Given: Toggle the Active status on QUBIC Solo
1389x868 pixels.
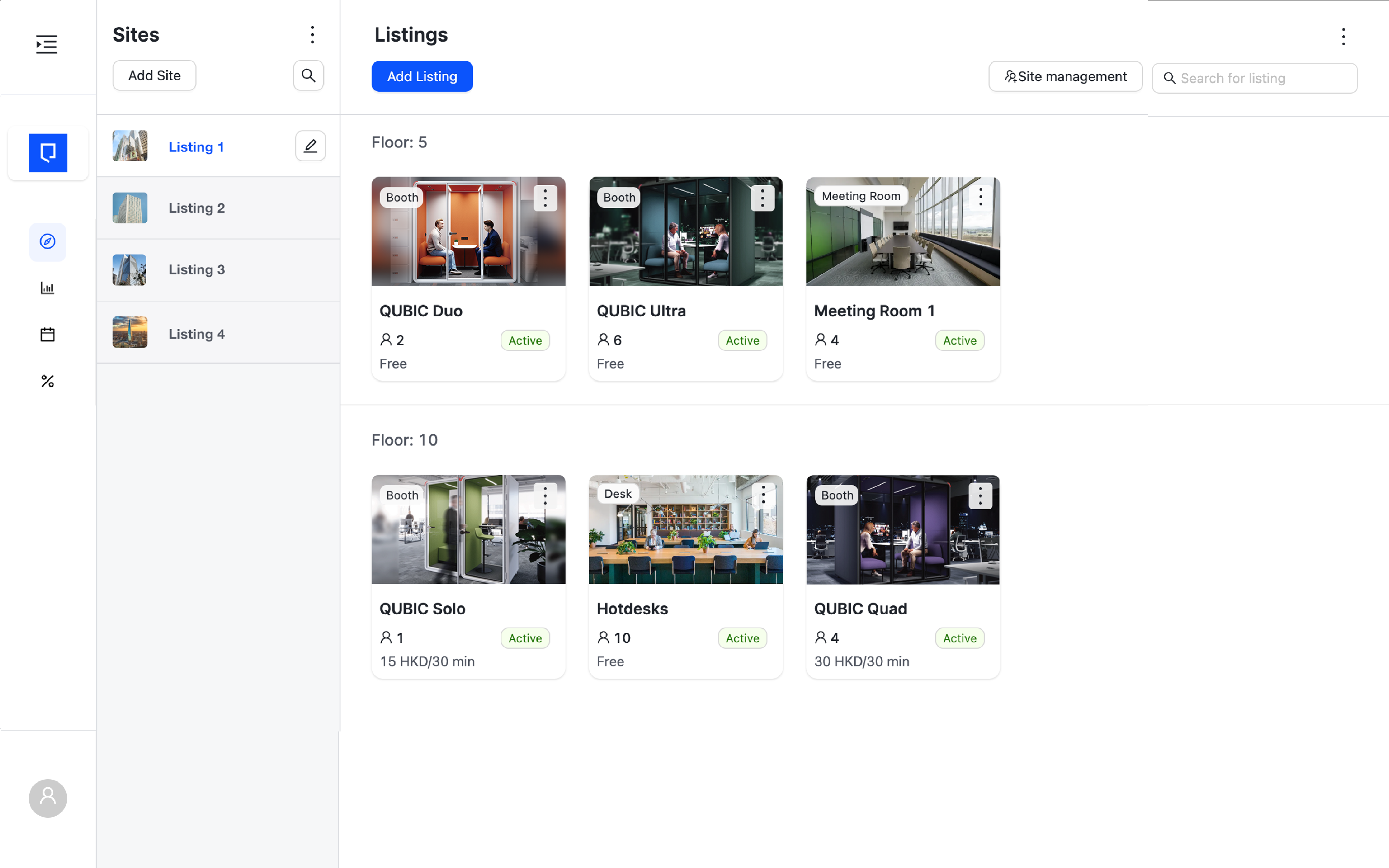Looking at the screenshot, I should coord(524,638).
